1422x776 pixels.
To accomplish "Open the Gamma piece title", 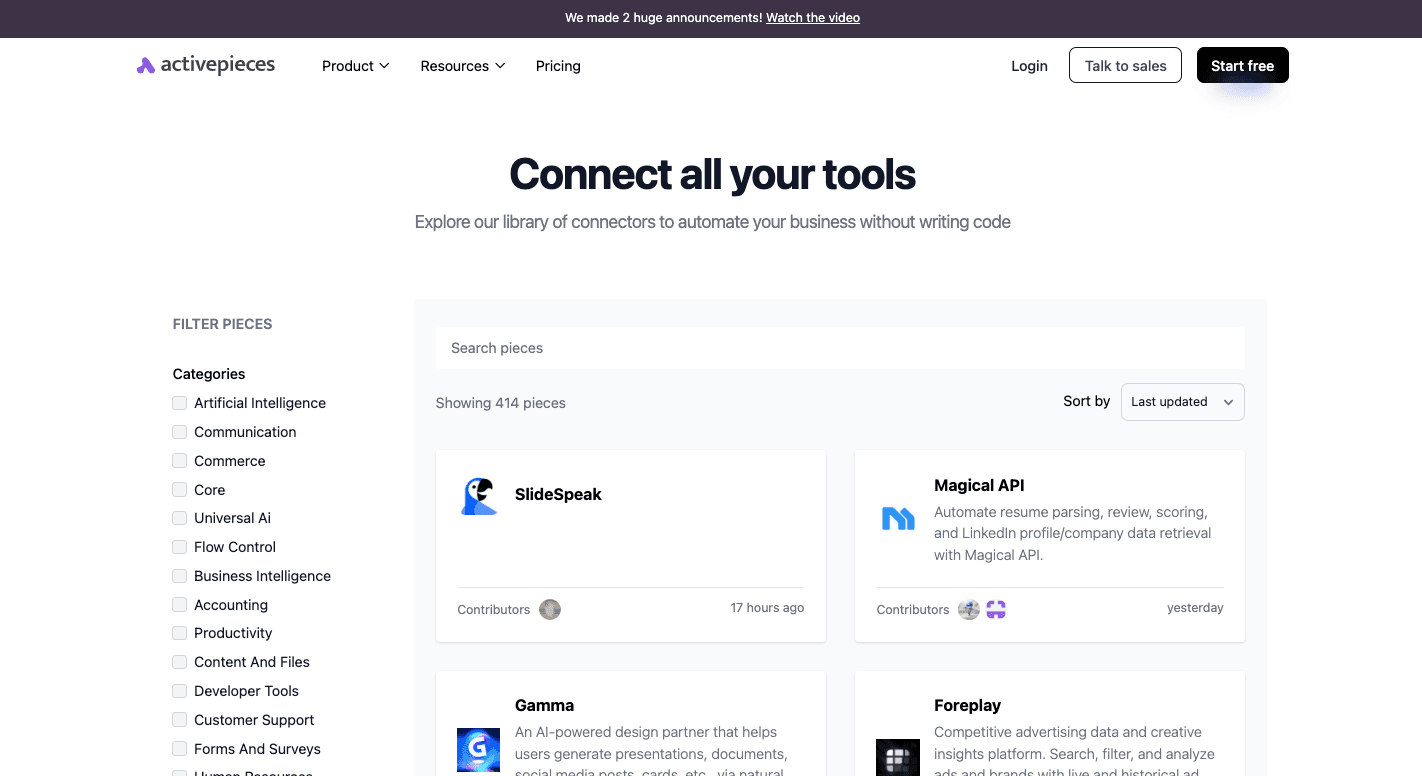I will [544, 705].
